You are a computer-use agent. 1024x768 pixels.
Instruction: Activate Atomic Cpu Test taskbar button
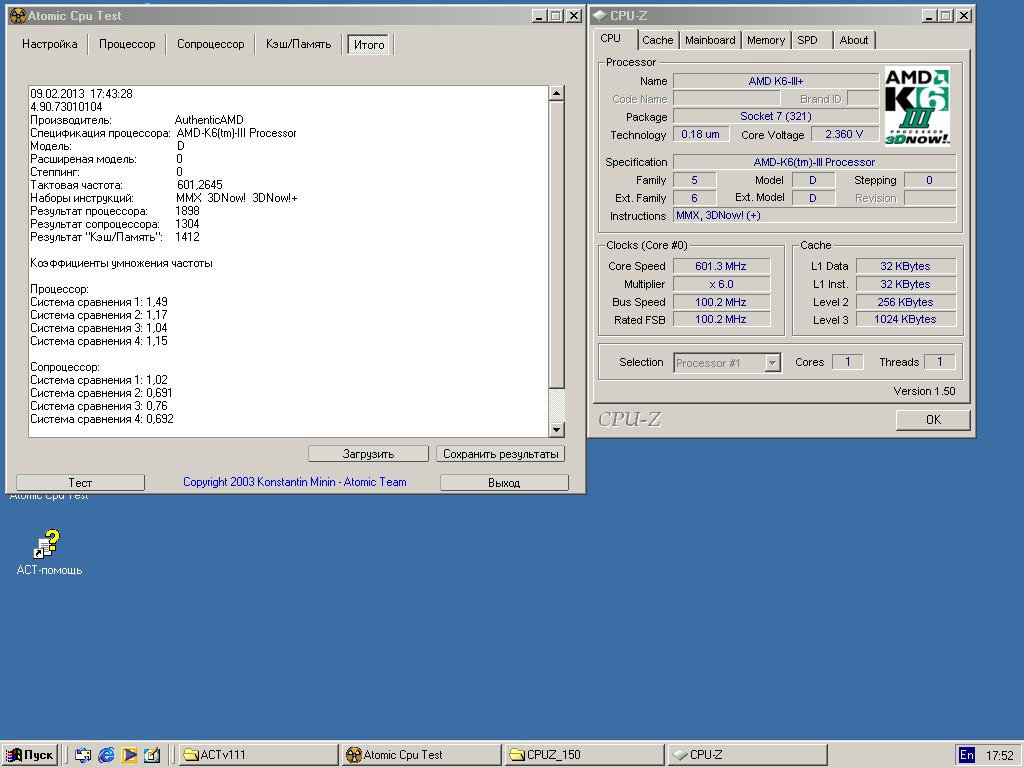click(421, 755)
